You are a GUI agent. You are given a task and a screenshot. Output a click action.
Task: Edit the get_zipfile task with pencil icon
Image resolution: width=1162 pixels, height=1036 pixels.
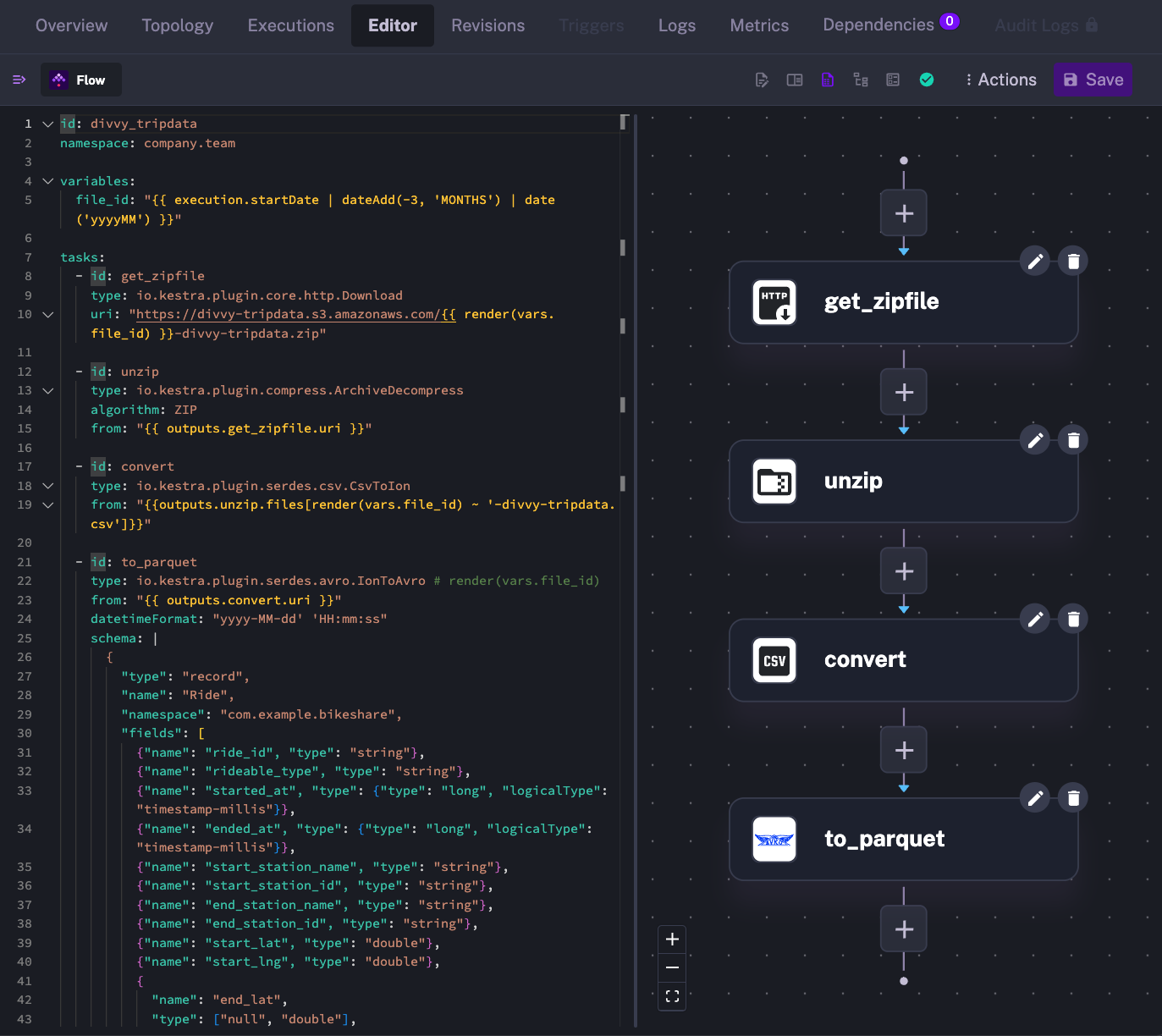click(x=1034, y=261)
